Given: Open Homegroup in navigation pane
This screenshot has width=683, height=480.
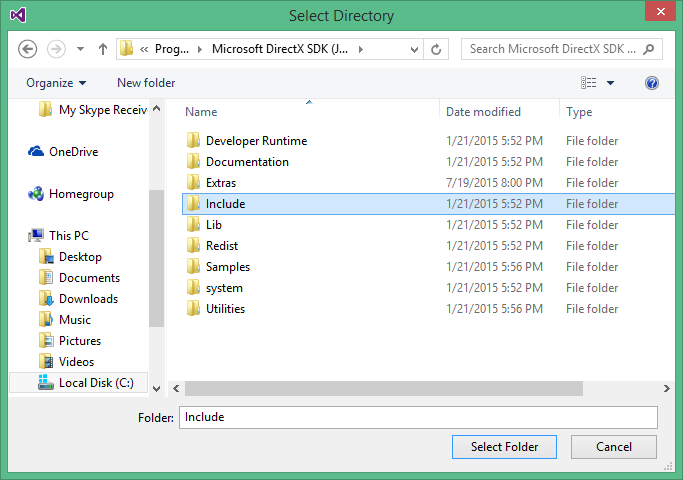Looking at the screenshot, I should pyautogui.click(x=71, y=194).
